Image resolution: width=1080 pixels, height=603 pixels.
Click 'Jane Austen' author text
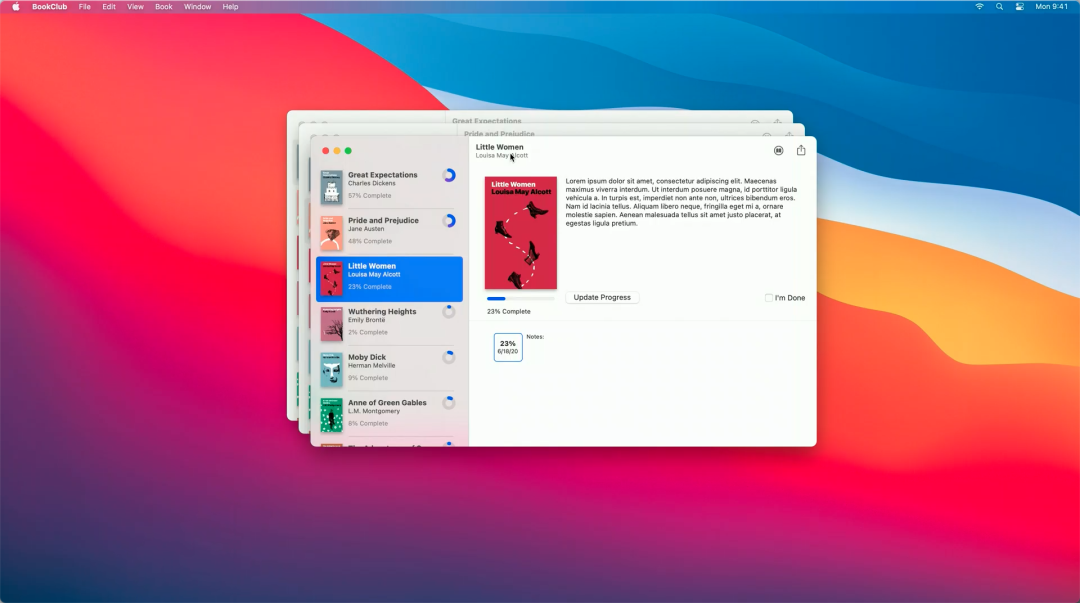pos(366,229)
